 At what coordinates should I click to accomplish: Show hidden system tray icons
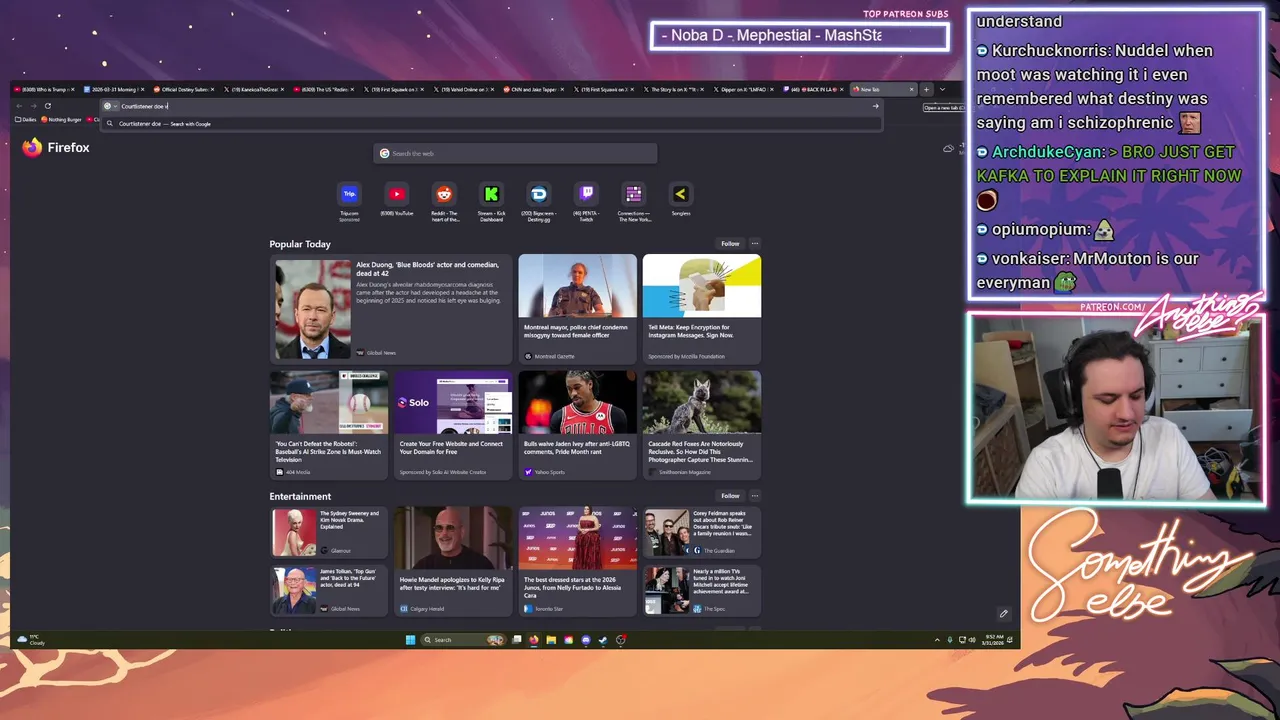[937, 640]
